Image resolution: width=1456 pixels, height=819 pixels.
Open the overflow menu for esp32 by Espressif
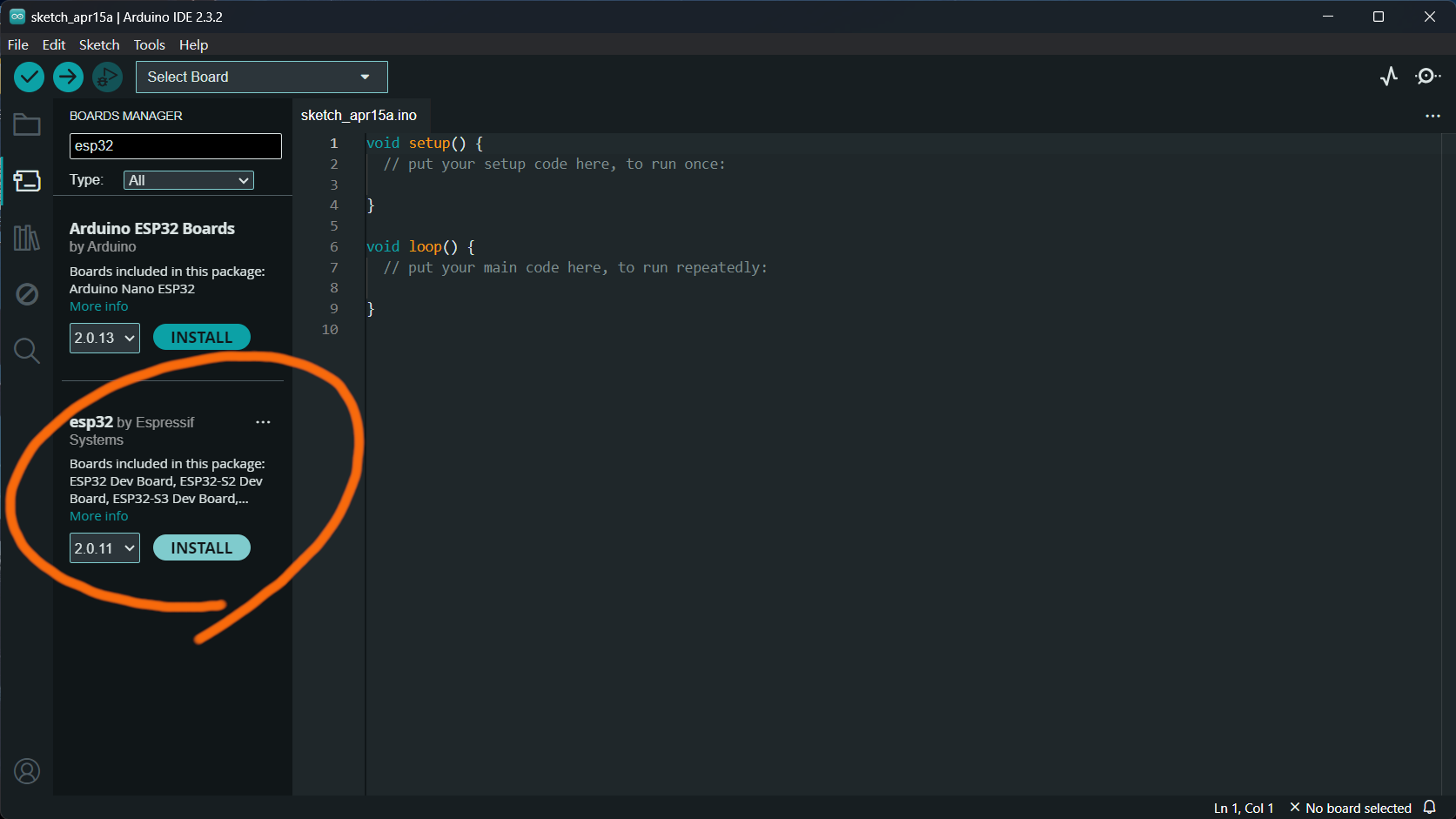263,422
